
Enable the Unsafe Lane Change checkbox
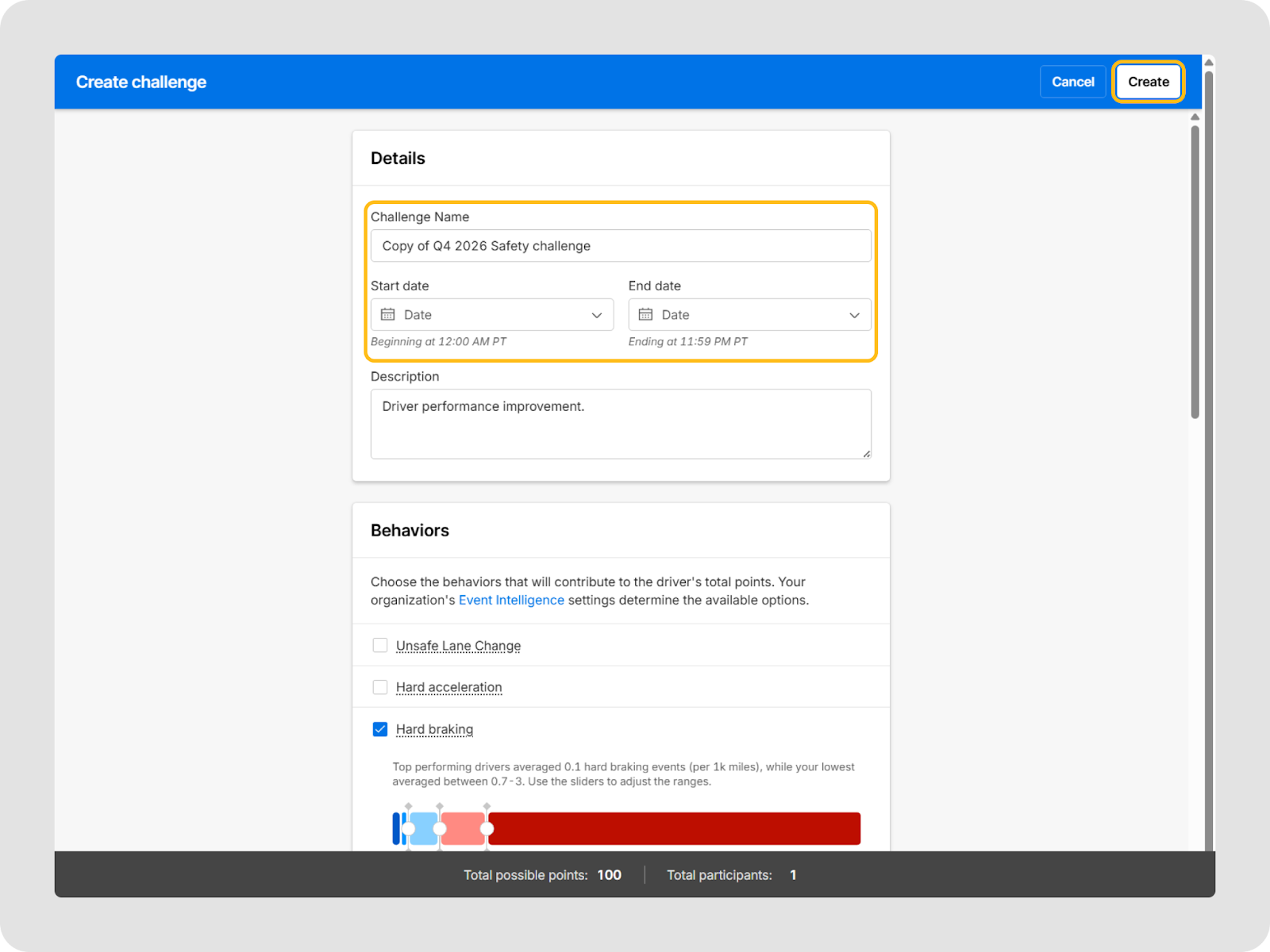pos(380,646)
